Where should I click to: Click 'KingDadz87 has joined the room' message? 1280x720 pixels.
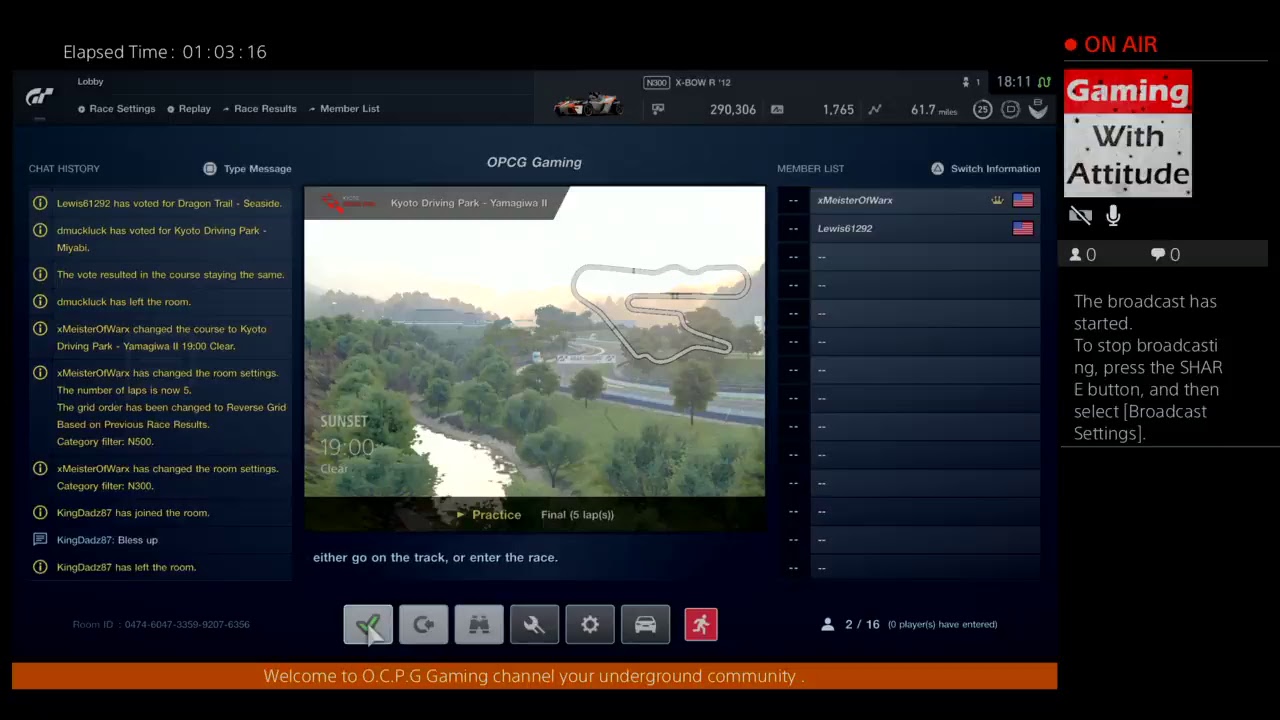(133, 513)
